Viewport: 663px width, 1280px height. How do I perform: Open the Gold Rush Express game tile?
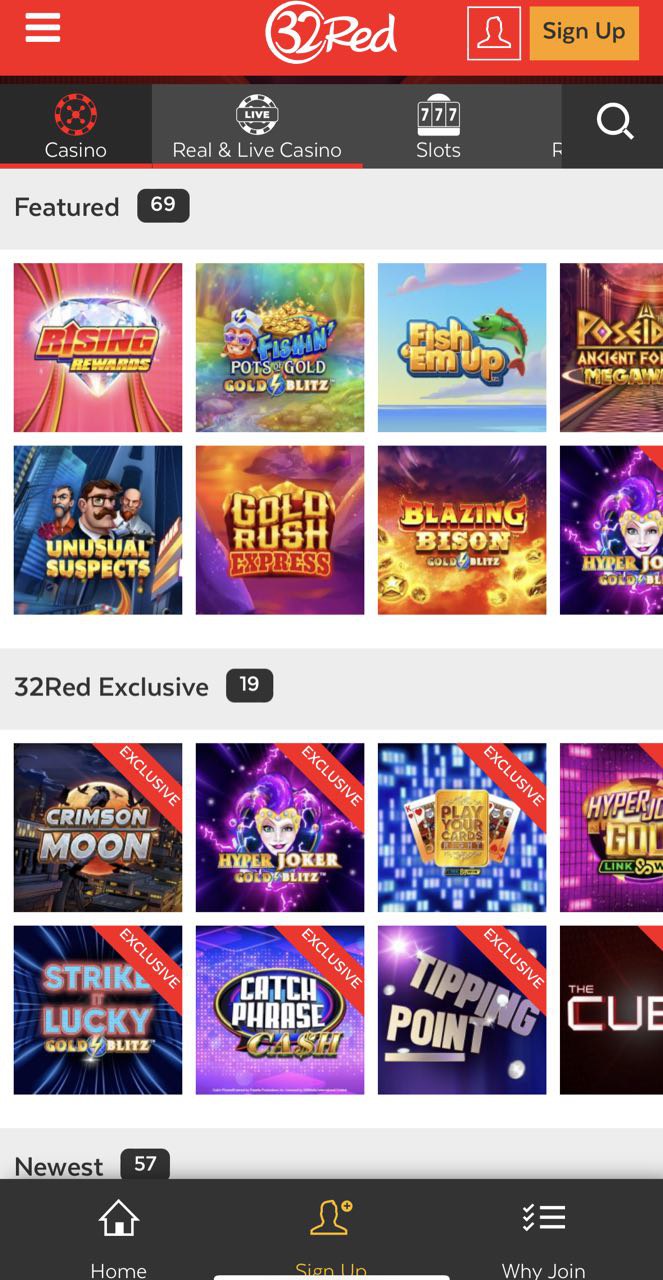280,530
